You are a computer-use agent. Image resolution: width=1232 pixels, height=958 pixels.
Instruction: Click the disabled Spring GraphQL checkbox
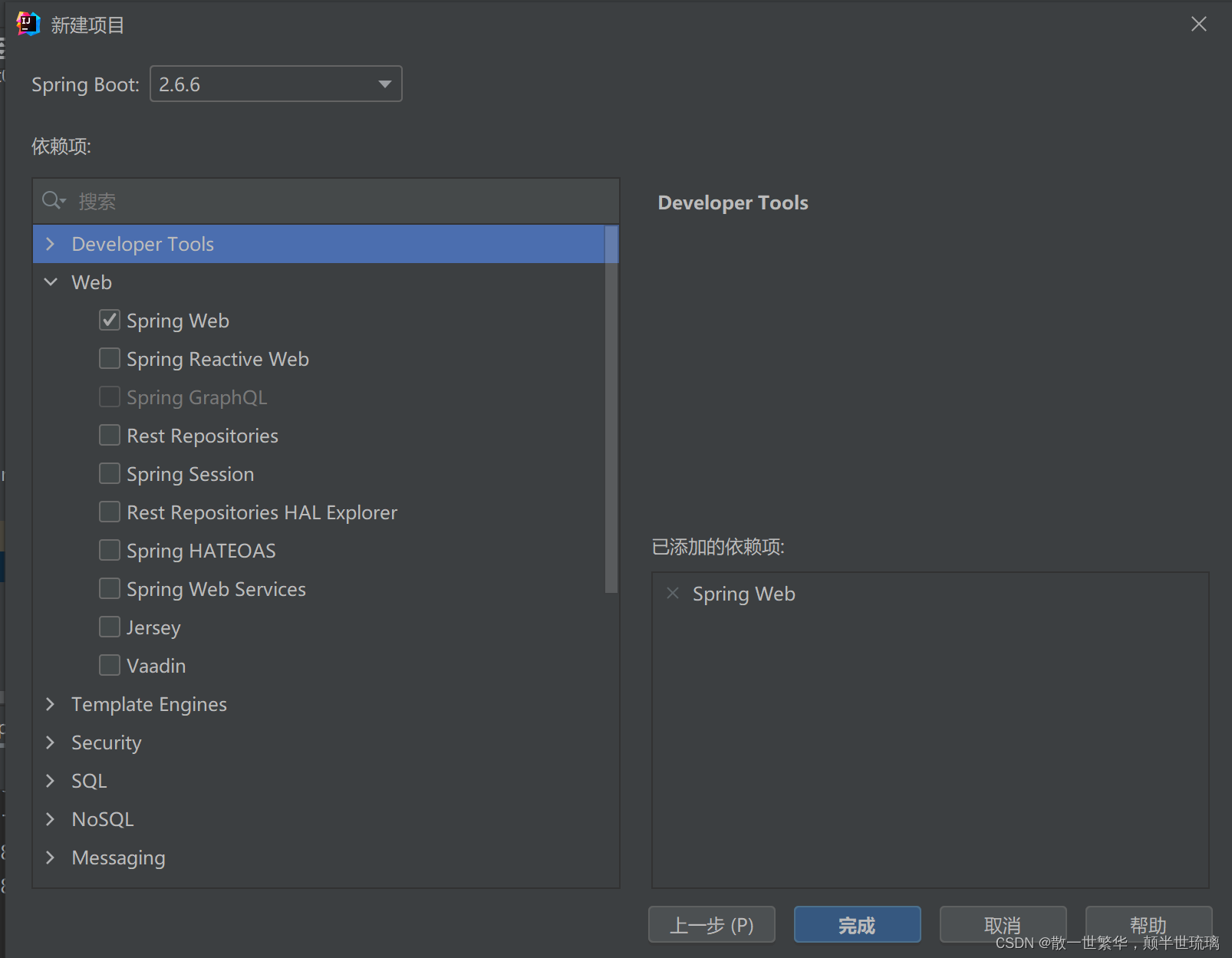tap(110, 397)
